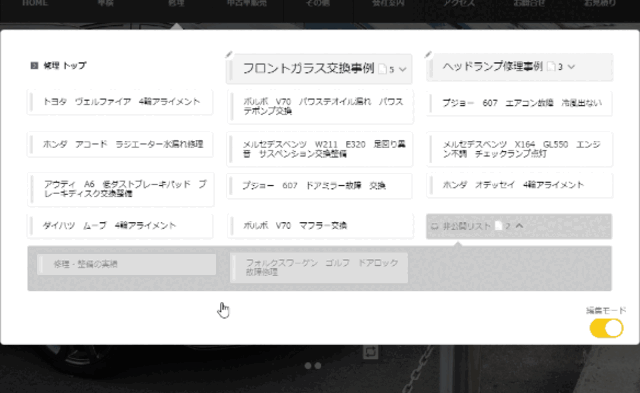Open the 会社案内 navigation menu
This screenshot has width=640, height=393.
point(388,3)
